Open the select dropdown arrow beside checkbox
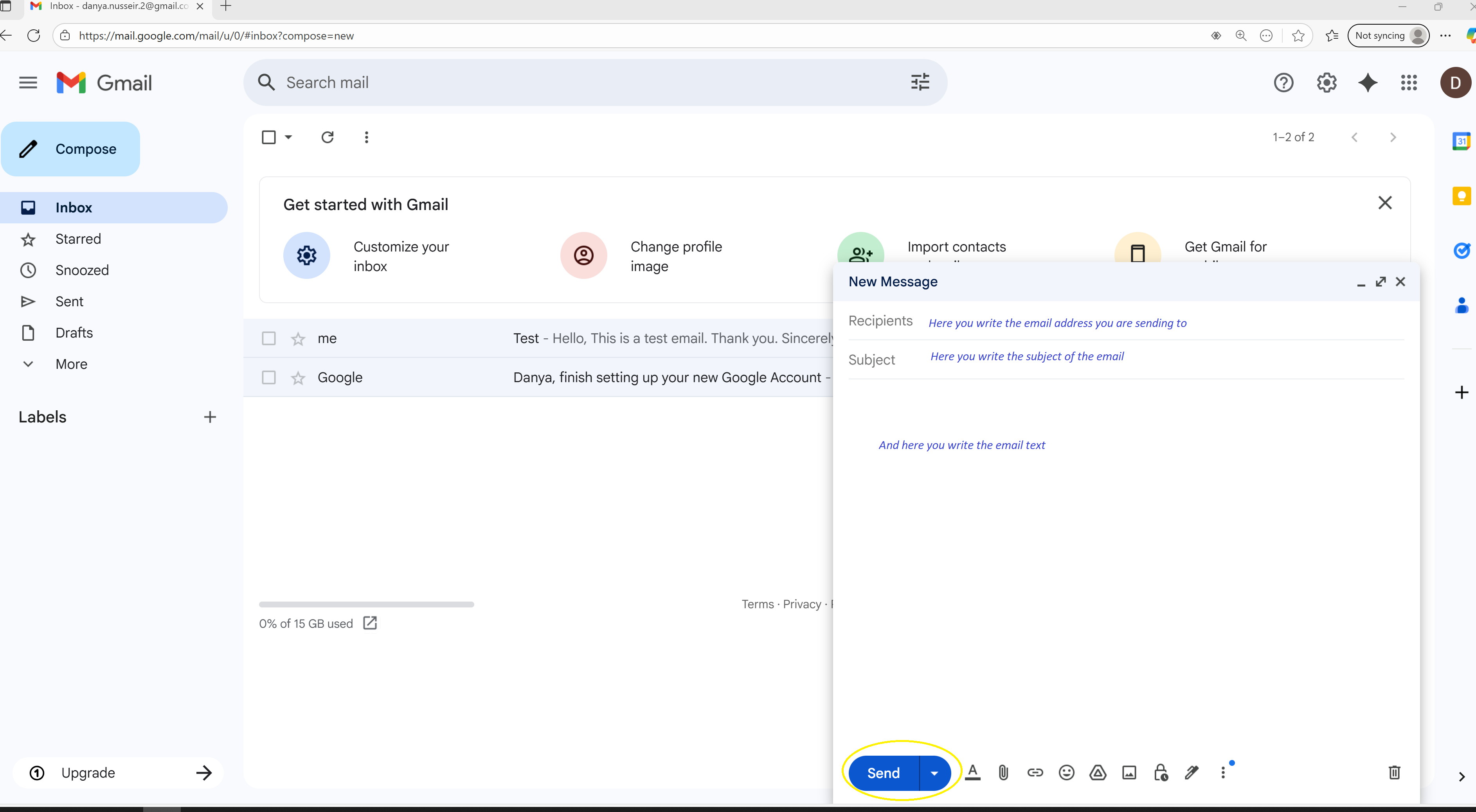This screenshot has height=812, width=1476. (x=288, y=137)
